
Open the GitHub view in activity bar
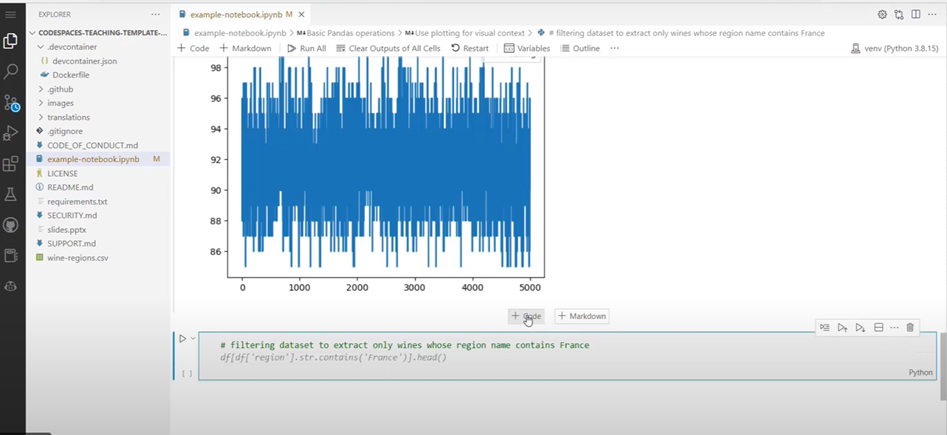pos(10,225)
